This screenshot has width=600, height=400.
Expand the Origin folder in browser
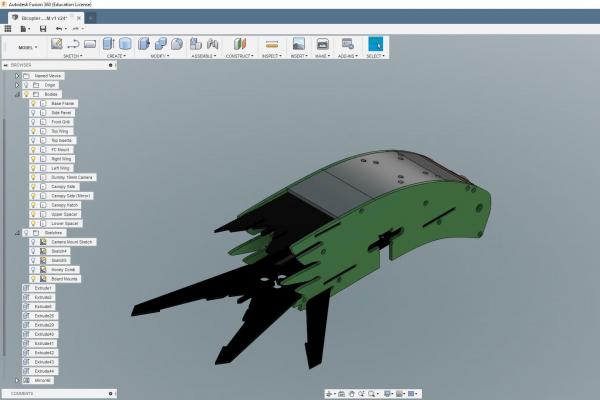(17, 85)
